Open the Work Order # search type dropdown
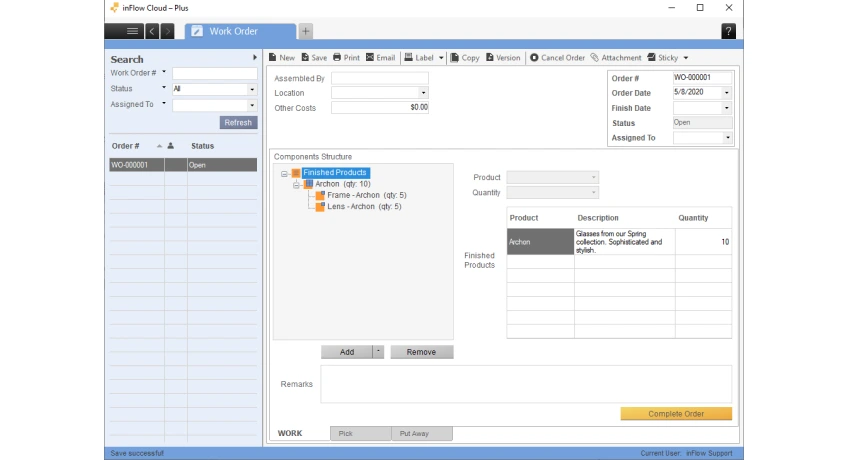 pyautogui.click(x=164, y=72)
